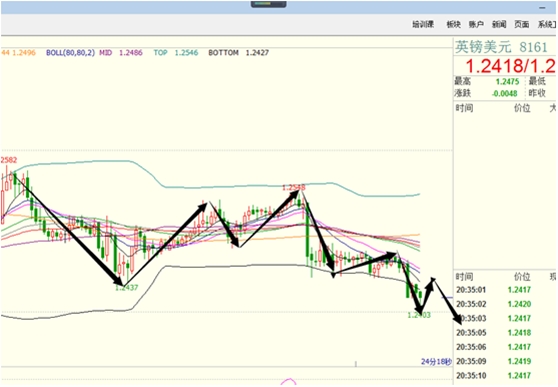
Task: Open the 账户 menu
Action: click(476, 25)
